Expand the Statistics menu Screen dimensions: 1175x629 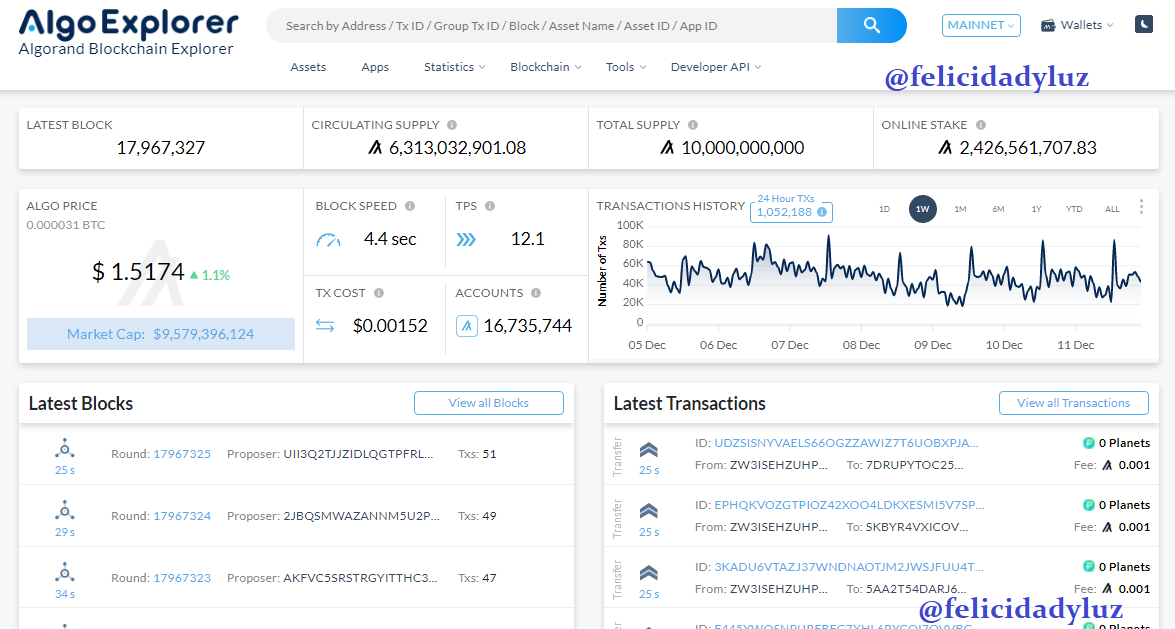[454, 67]
